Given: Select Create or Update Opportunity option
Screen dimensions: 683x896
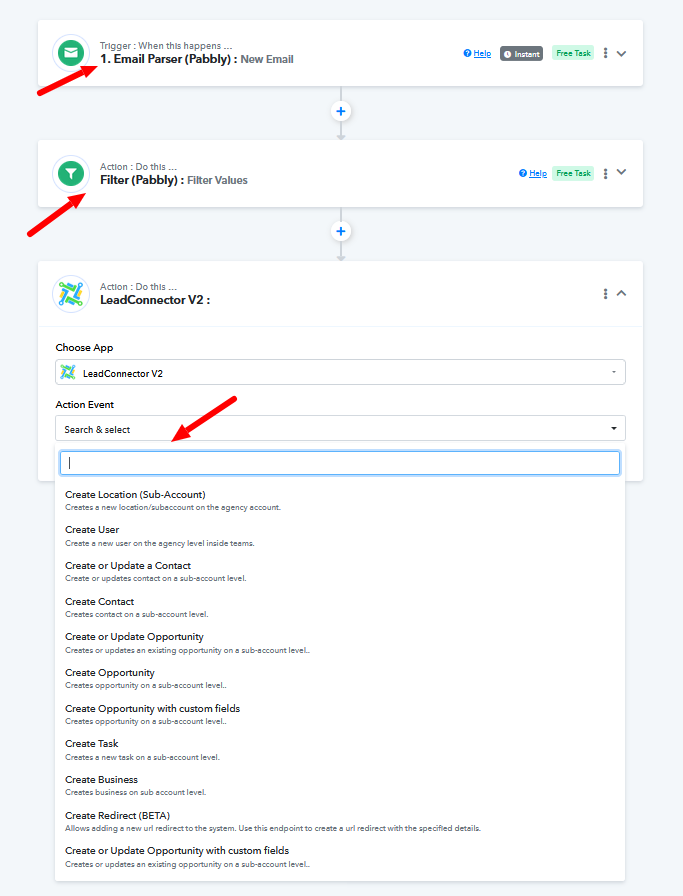Looking at the screenshot, I should (x=340, y=643).
